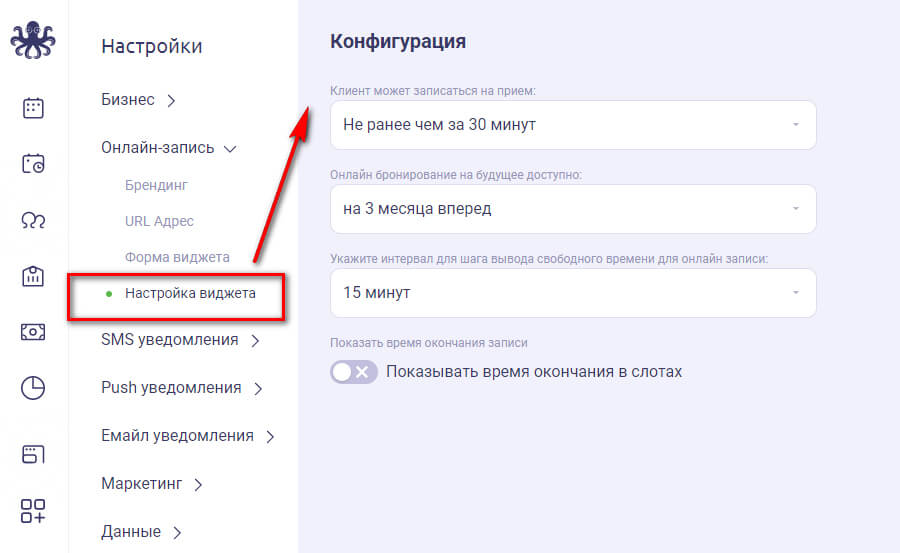
Task: Open the '15 минут' interval dropdown
Action: [573, 293]
